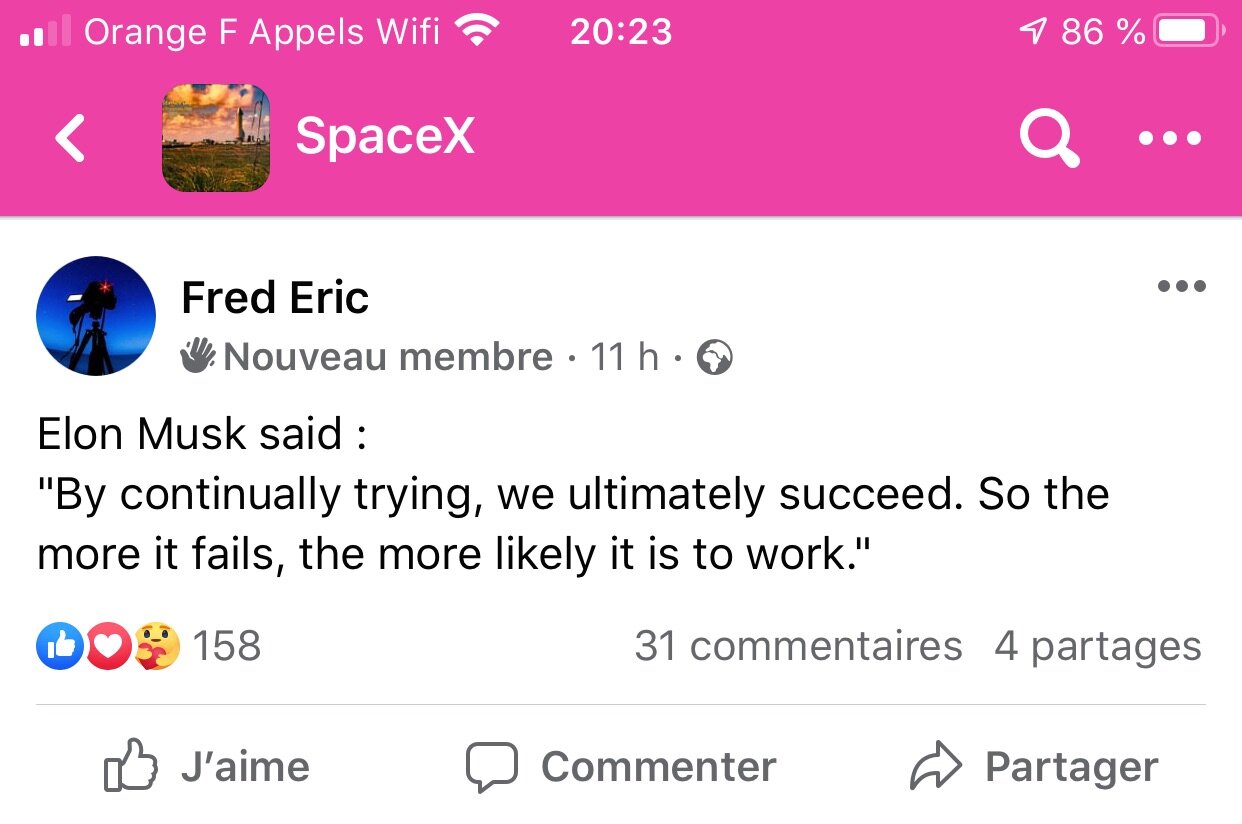View Fred Eric's profile picture

pos(96,316)
